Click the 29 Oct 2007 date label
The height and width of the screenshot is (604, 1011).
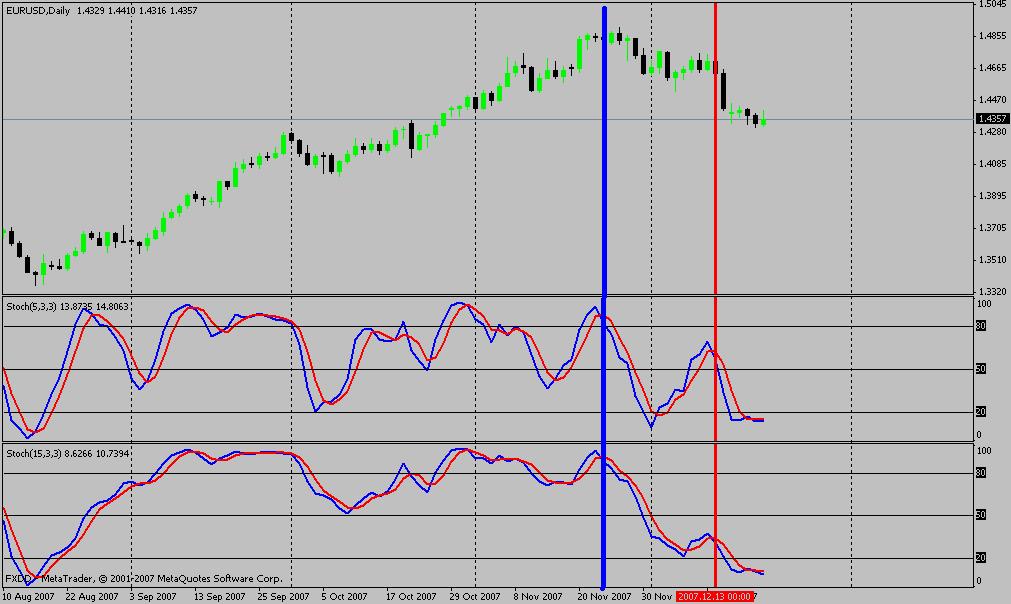click(x=475, y=597)
